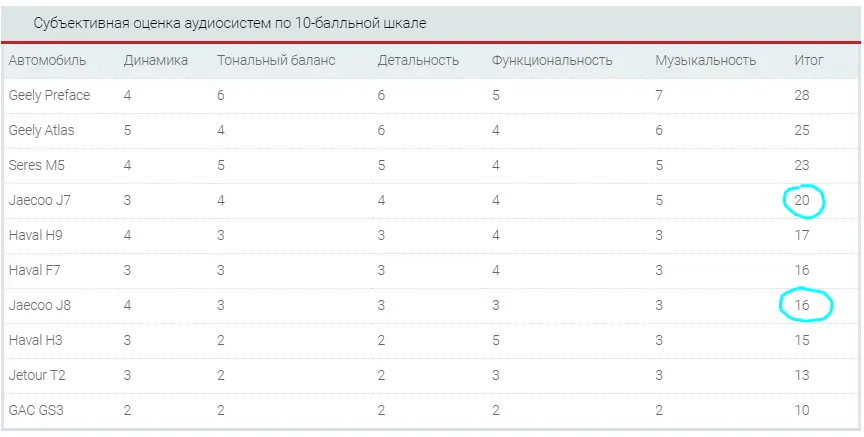Click the Jaecoo J8 row name
Viewport: 864px width, 437px height.
pyautogui.click(x=40, y=305)
